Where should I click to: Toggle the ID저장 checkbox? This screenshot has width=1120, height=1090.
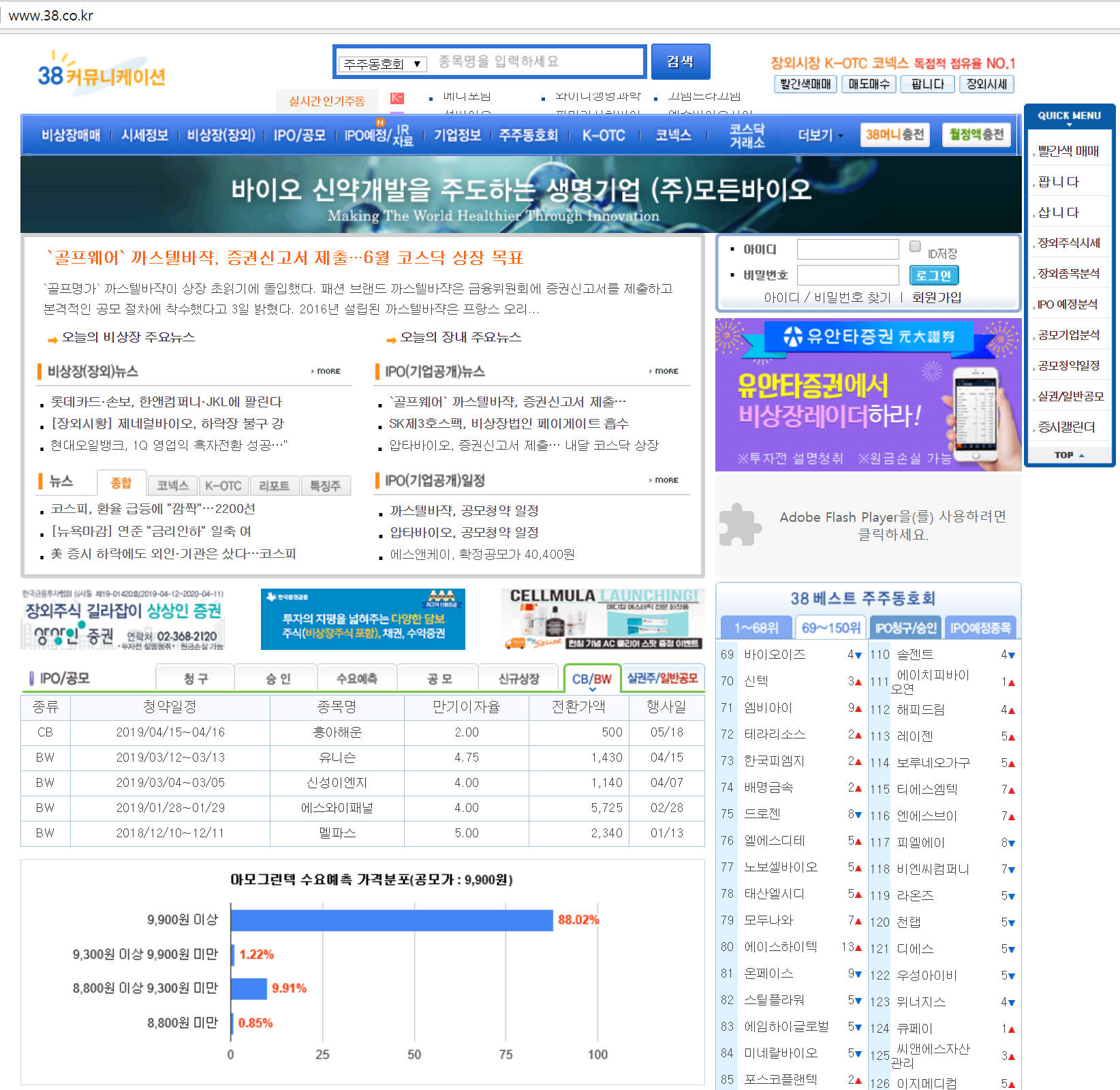(915, 247)
